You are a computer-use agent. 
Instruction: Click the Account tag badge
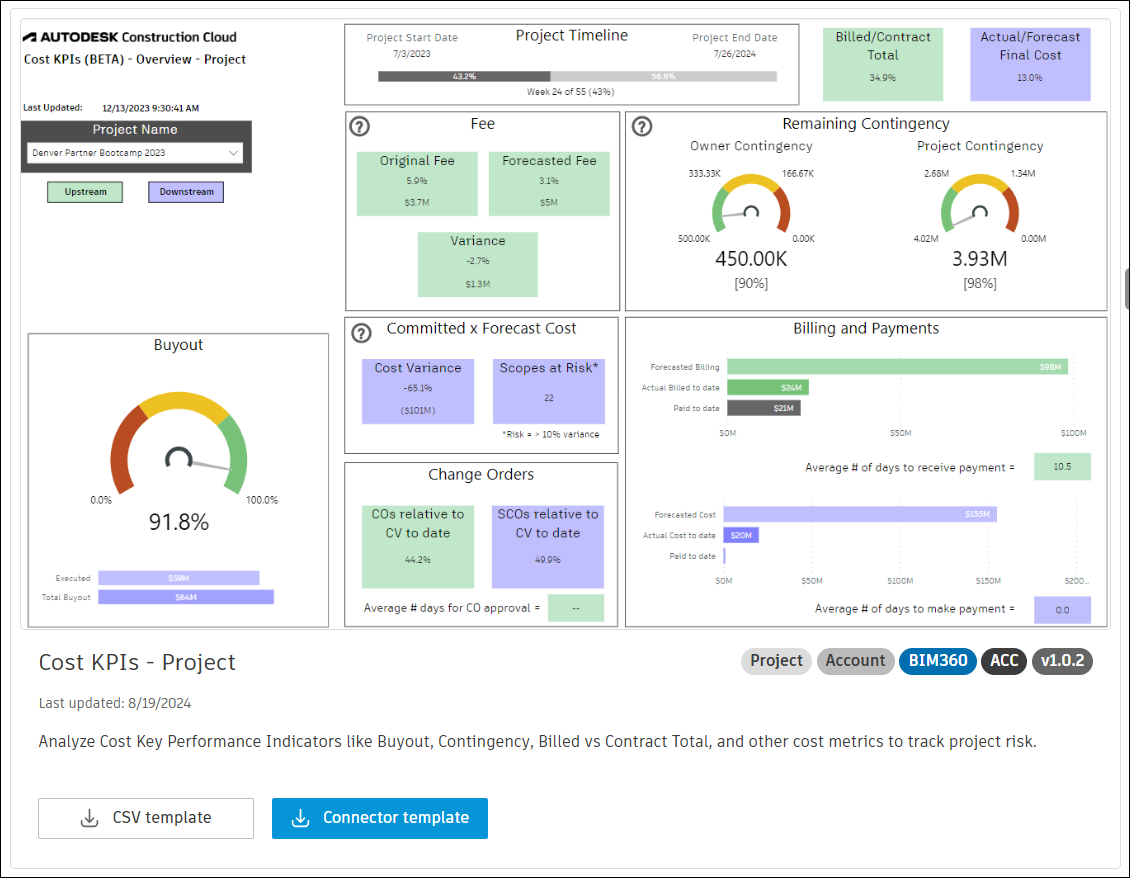(x=855, y=661)
